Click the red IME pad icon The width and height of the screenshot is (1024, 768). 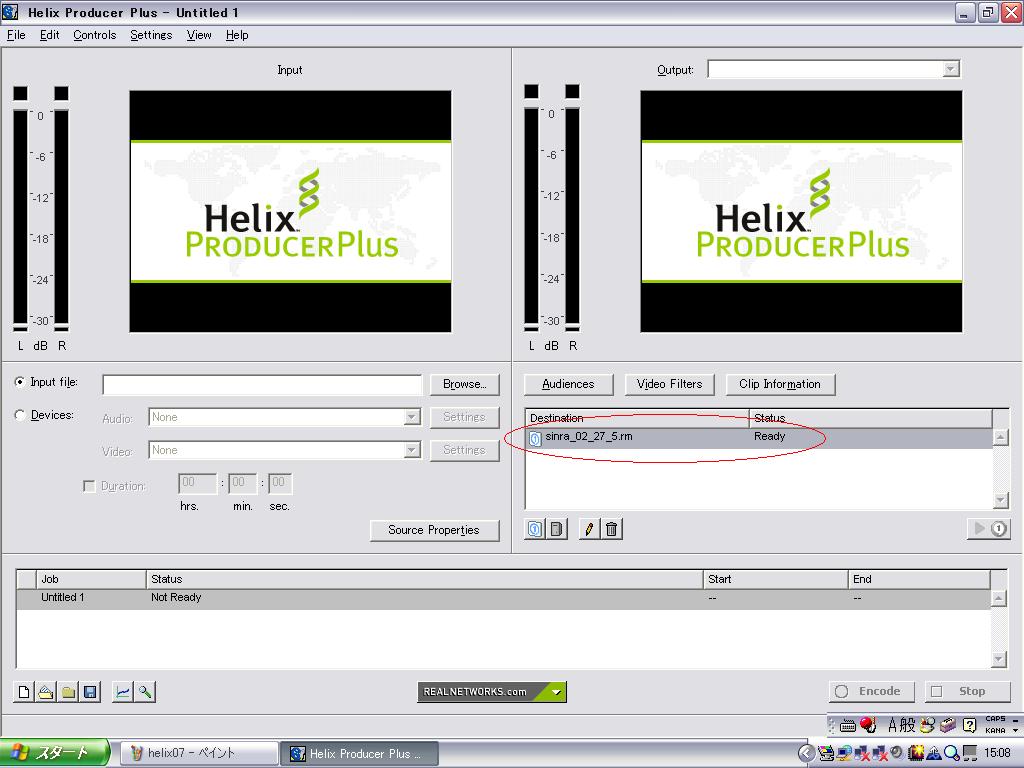(x=868, y=724)
